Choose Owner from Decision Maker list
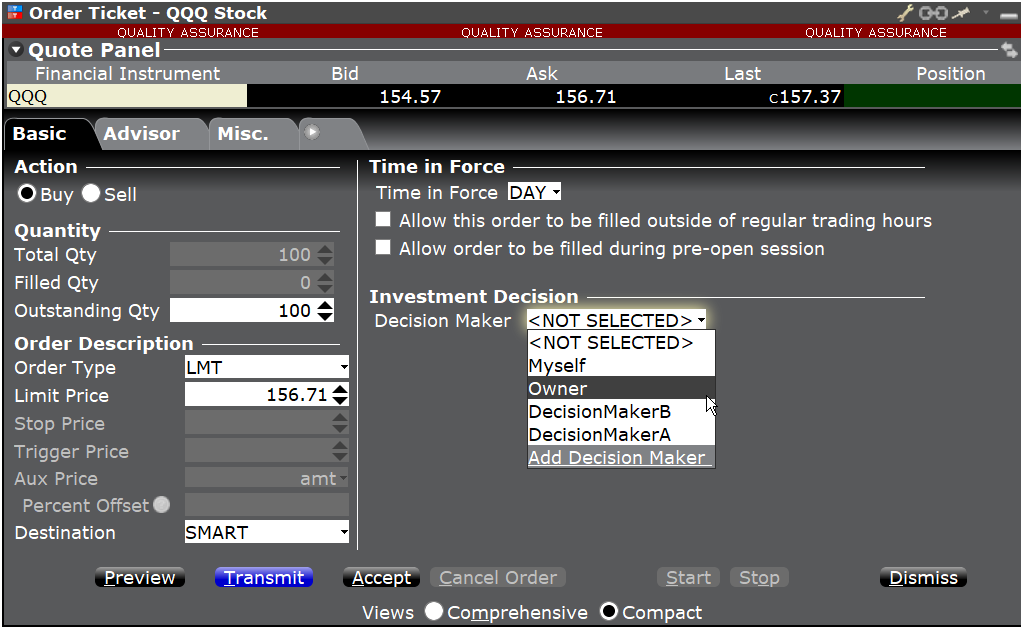 click(620, 389)
